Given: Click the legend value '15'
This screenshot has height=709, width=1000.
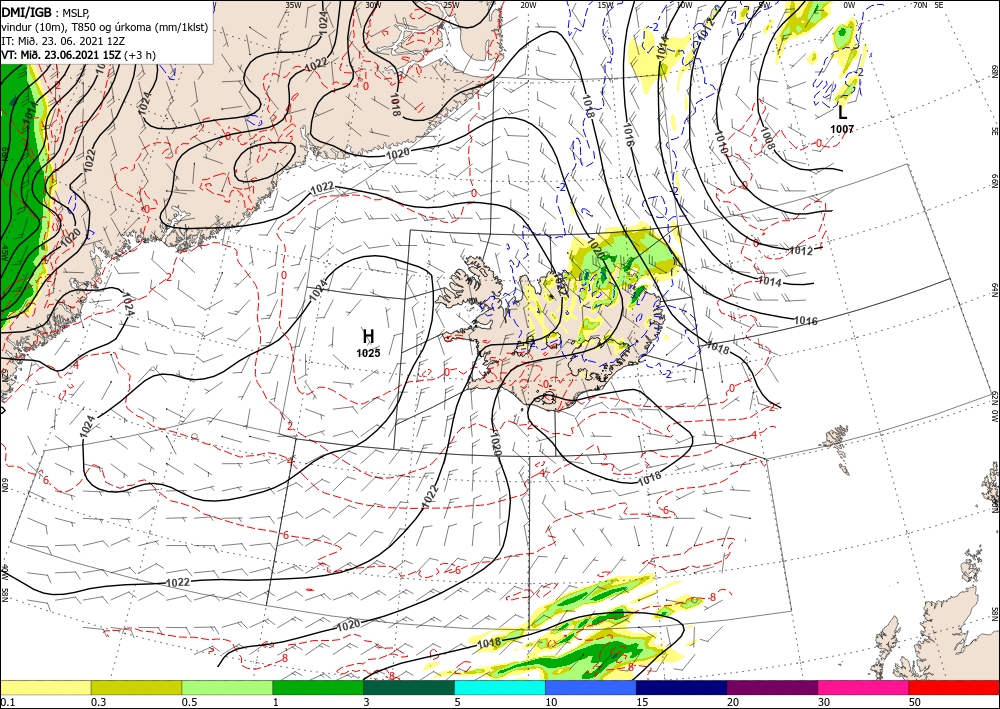Looking at the screenshot, I should (642, 701).
